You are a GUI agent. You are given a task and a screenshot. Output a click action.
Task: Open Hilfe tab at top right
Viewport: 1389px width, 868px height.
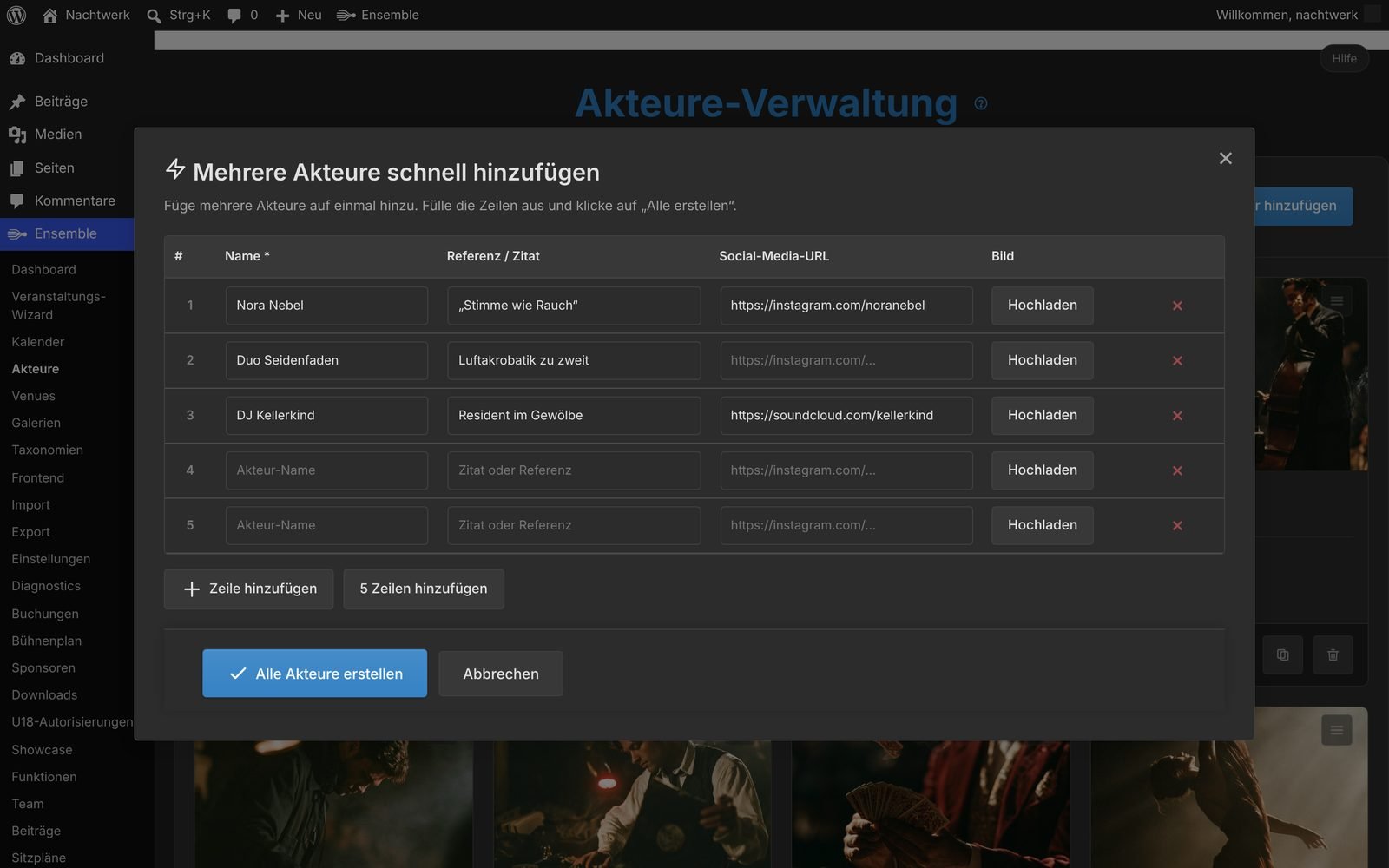click(1344, 58)
